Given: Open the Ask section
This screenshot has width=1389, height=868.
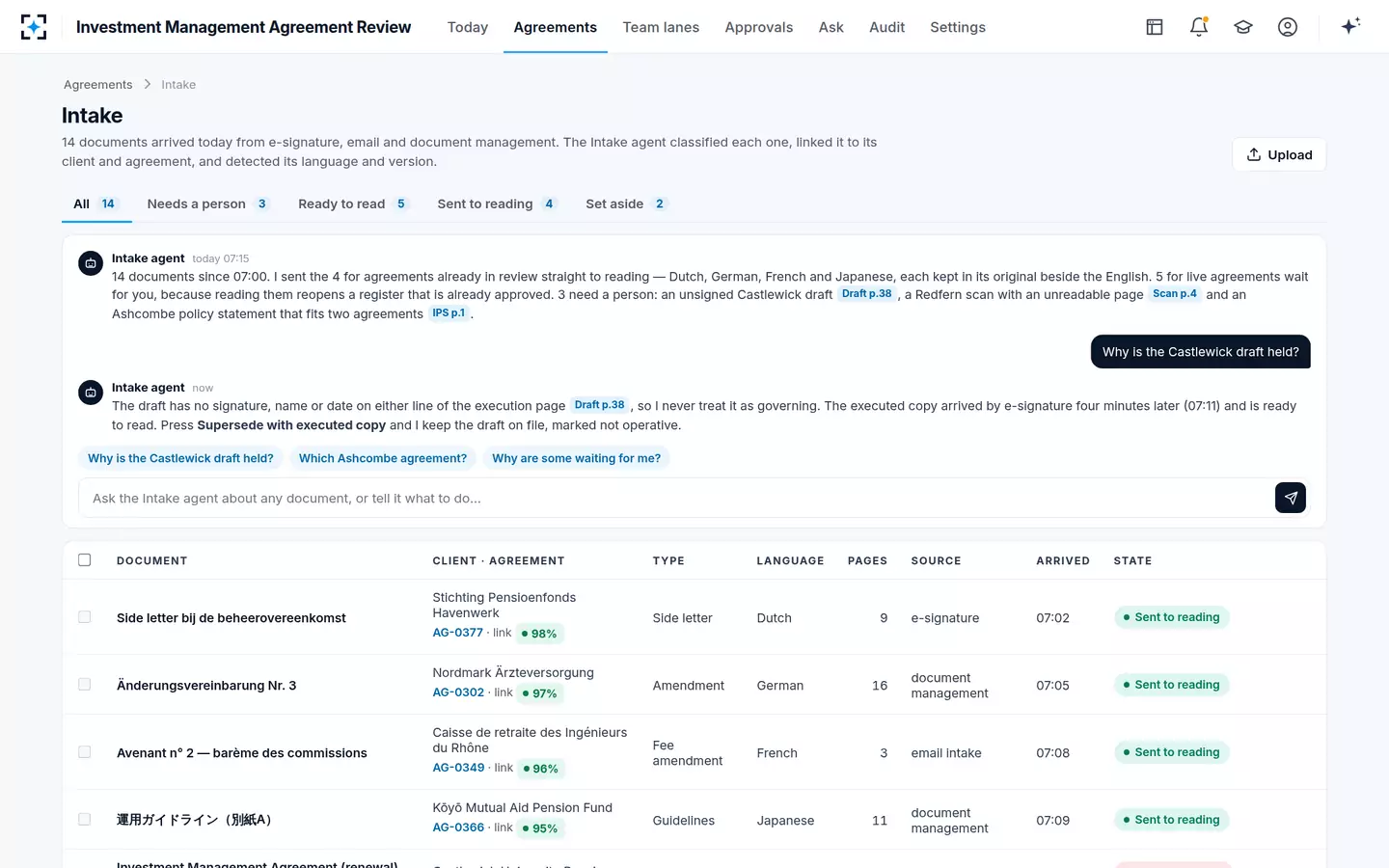Looking at the screenshot, I should (x=831, y=27).
